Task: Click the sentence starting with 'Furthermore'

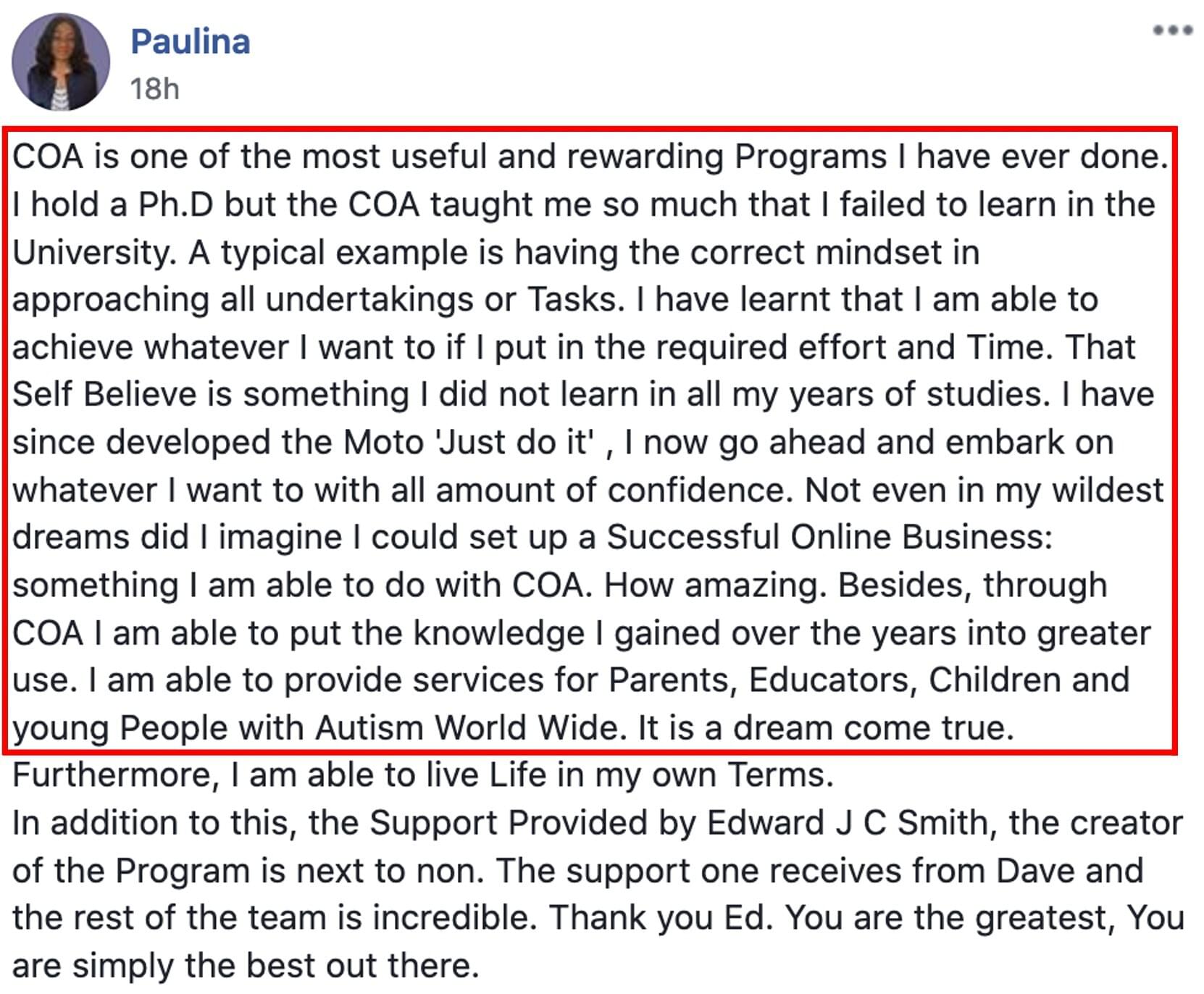Action: pyautogui.click(x=423, y=775)
